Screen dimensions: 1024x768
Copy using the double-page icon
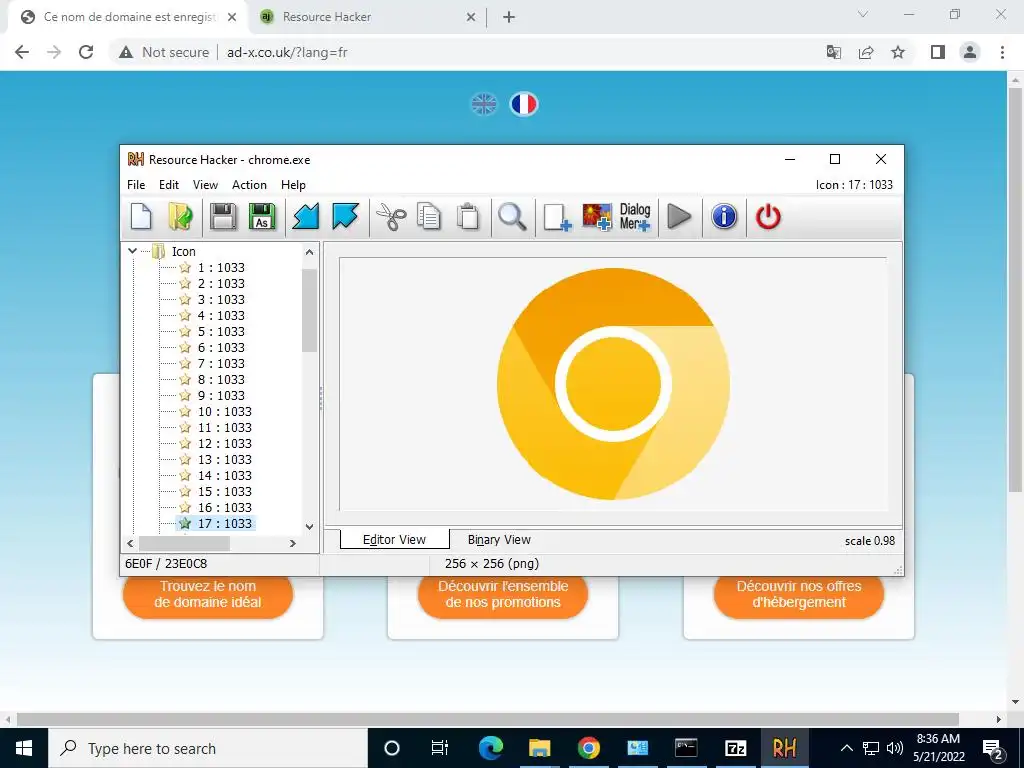429,217
